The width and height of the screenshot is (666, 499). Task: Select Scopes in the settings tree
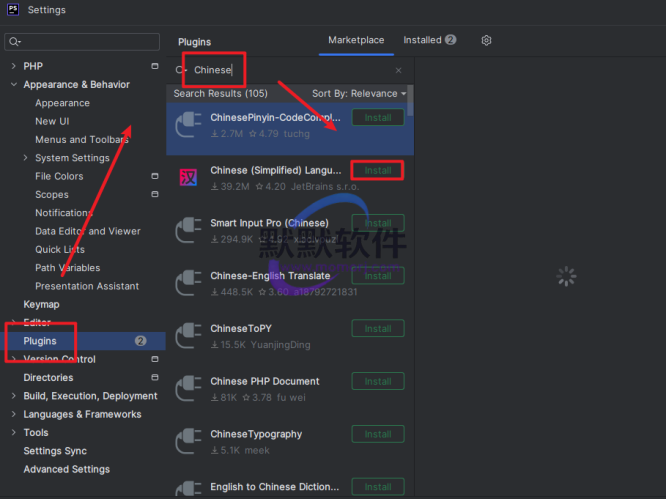click(52, 194)
